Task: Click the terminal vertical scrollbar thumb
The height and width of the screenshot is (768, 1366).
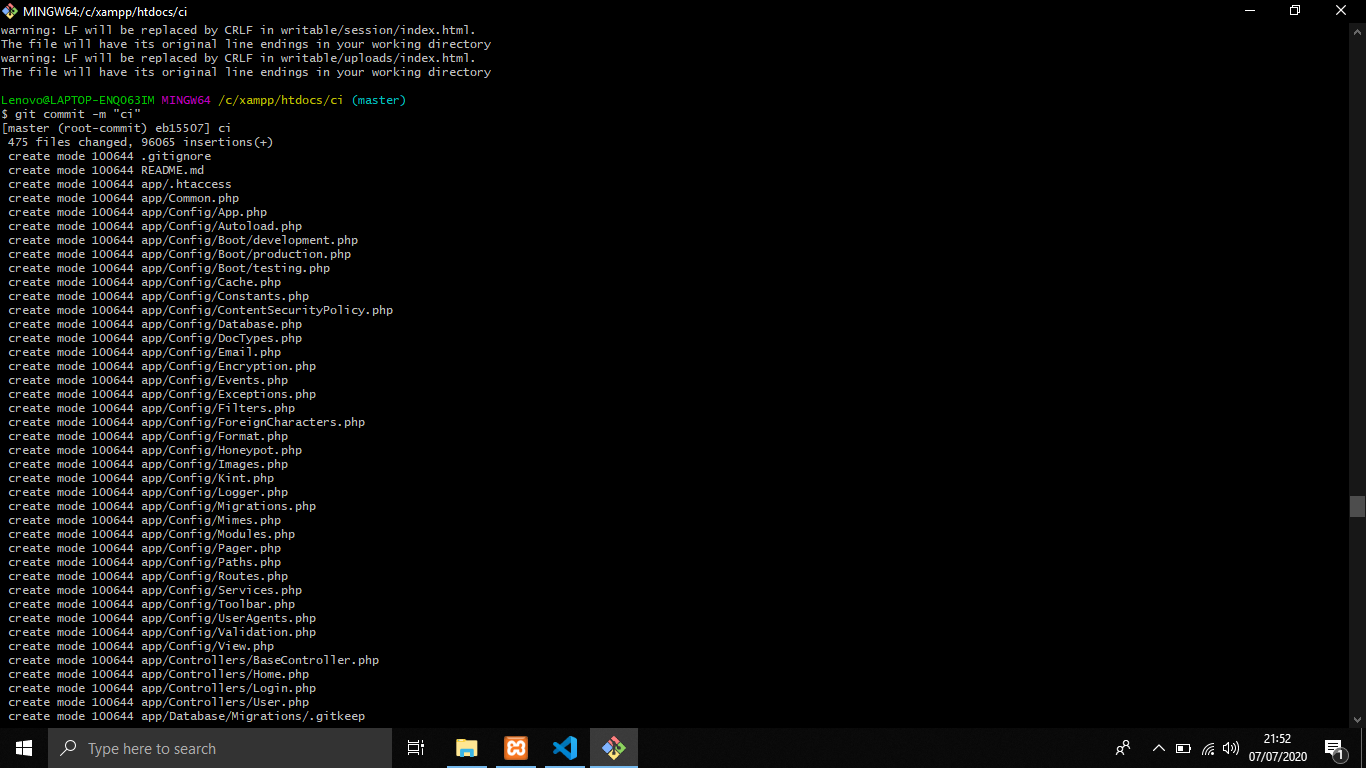Action: pos(1357,506)
